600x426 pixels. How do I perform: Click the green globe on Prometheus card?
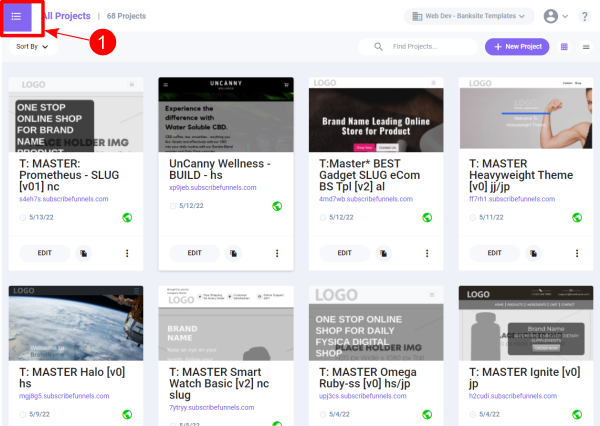pyautogui.click(x=127, y=217)
